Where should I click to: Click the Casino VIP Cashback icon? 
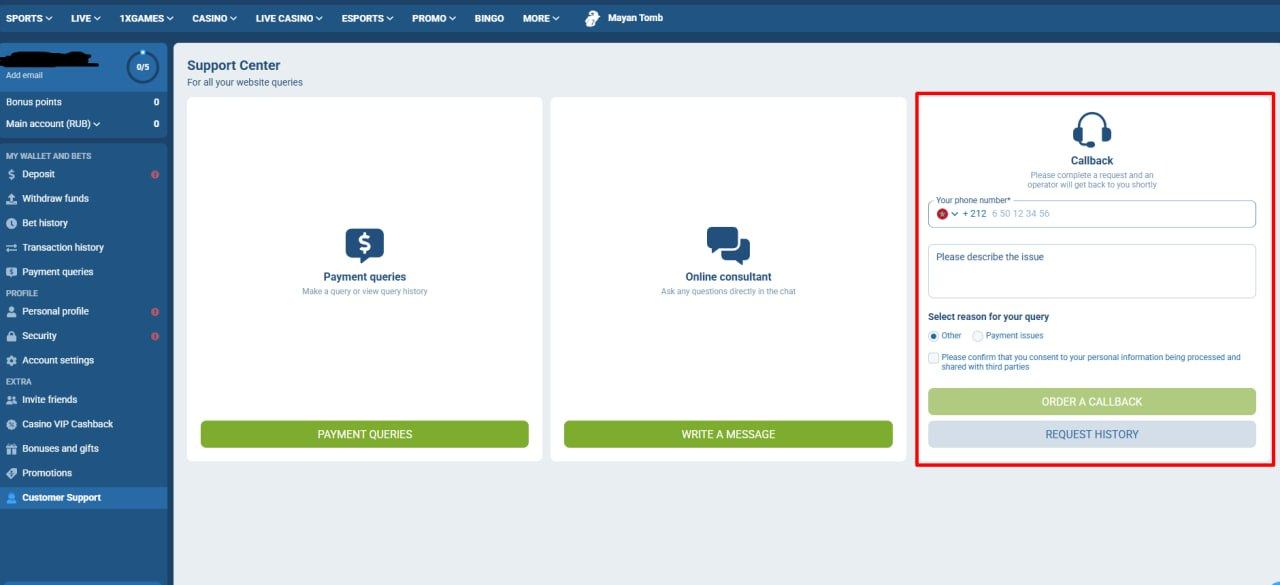click(x=12, y=424)
